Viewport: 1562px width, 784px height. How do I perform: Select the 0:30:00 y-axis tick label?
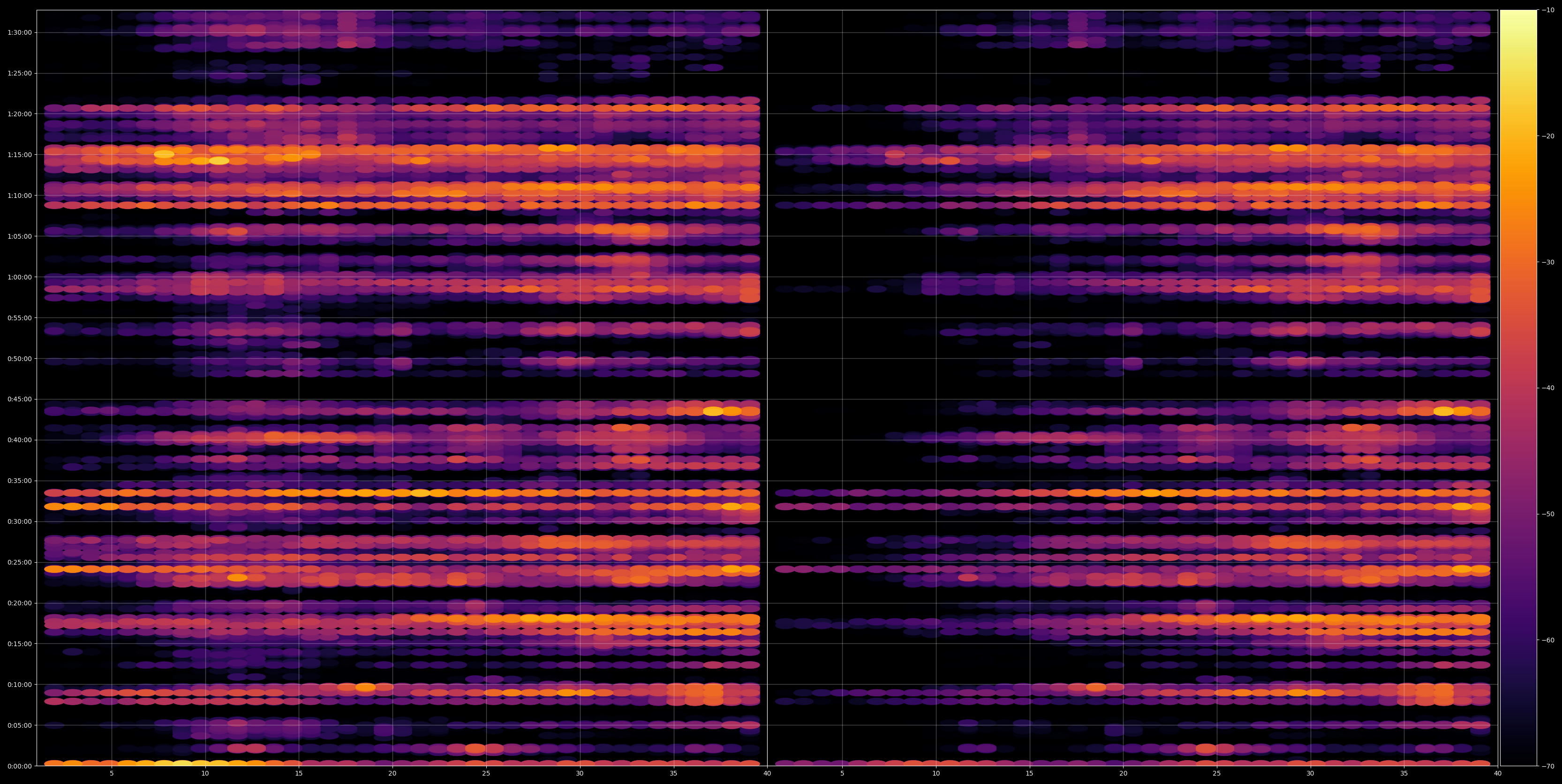coord(19,521)
